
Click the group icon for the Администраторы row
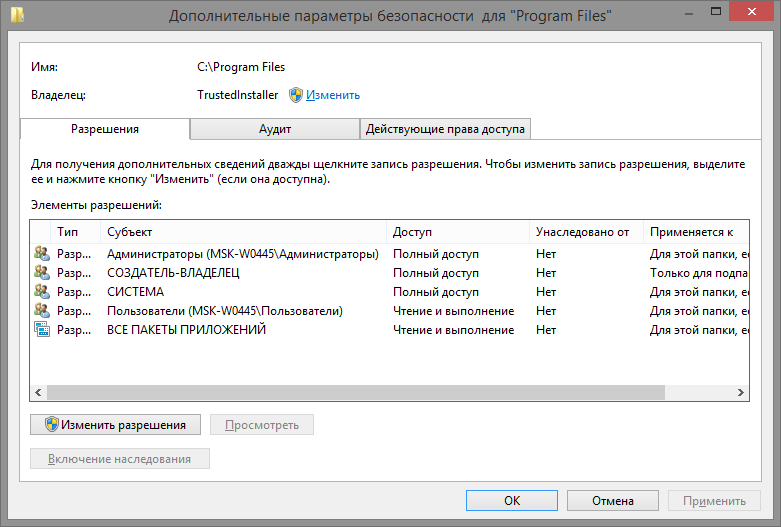tap(42, 254)
